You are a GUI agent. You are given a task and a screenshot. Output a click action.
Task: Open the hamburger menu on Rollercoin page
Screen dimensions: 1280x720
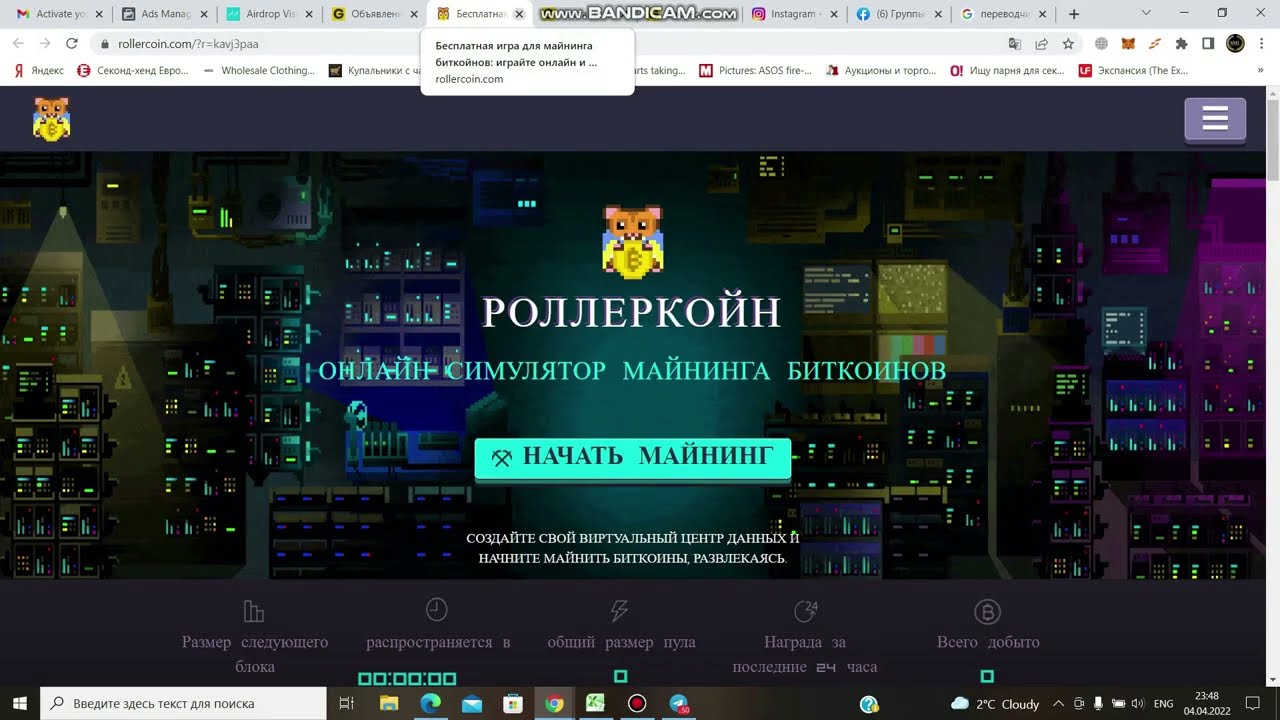[x=1215, y=120]
